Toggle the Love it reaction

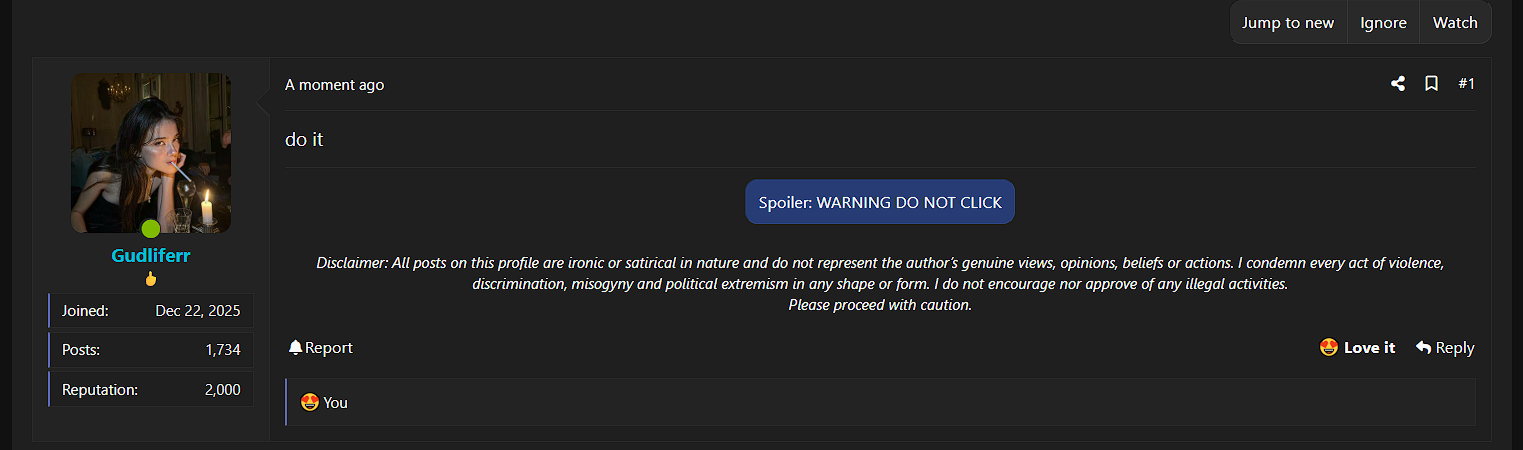click(1357, 347)
